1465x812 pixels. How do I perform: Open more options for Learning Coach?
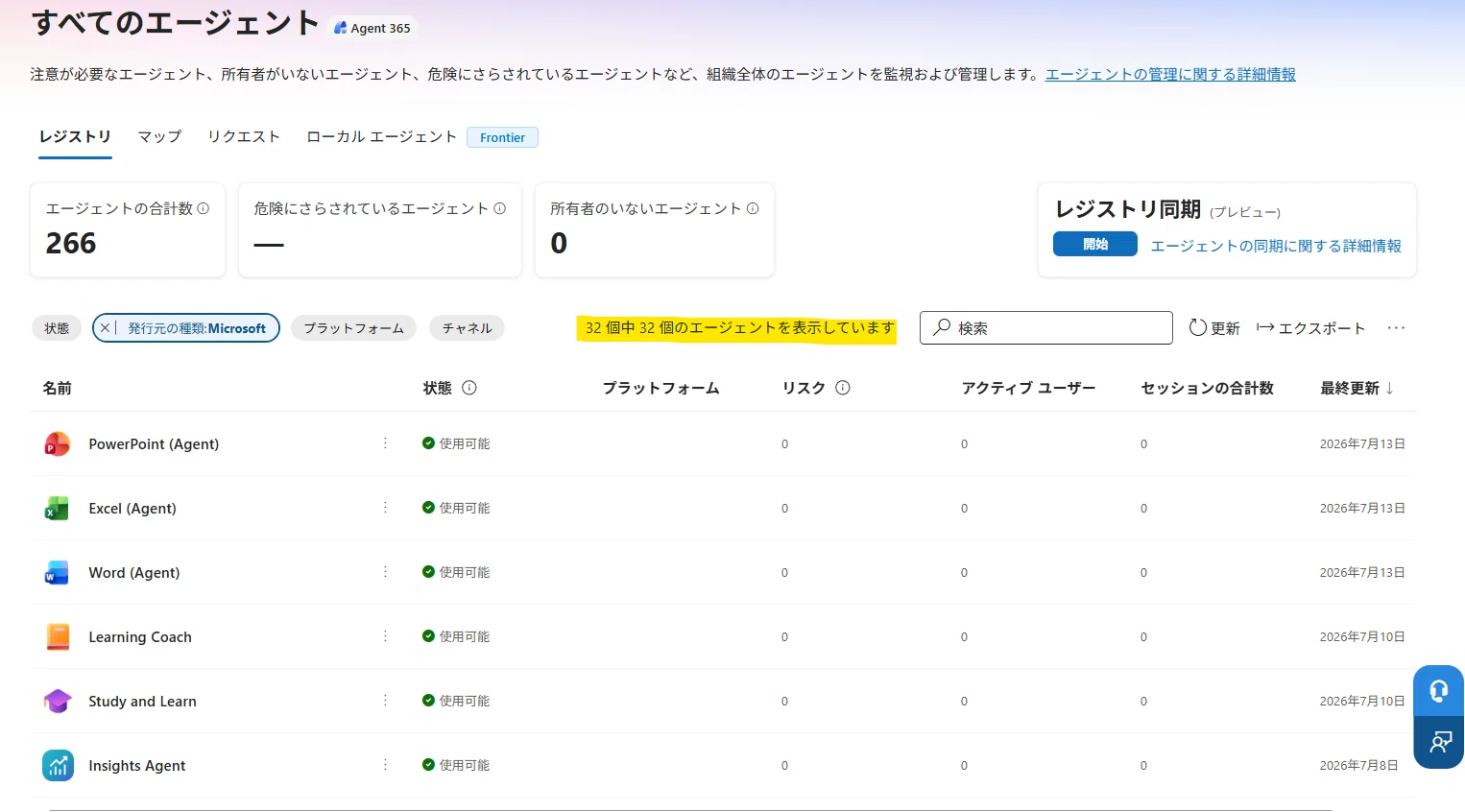pyautogui.click(x=385, y=636)
